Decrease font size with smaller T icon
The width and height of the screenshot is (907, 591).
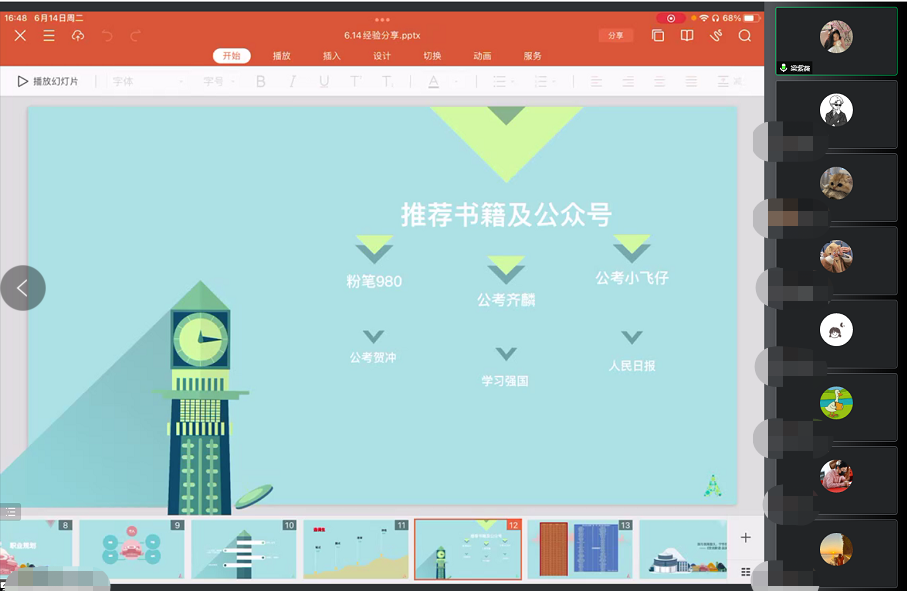(387, 82)
